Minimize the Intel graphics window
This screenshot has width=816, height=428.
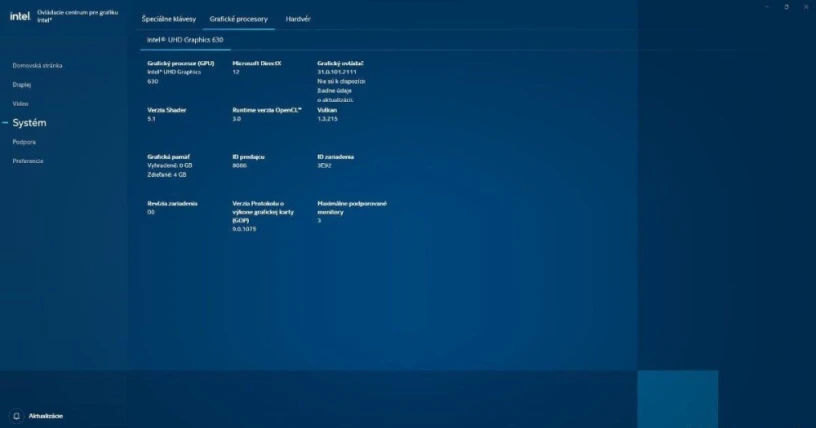(x=767, y=7)
